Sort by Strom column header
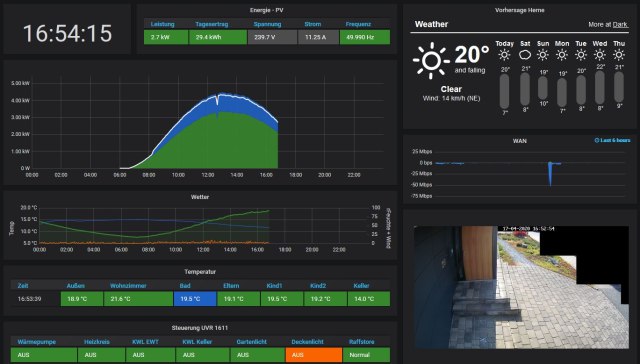 [x=313, y=24]
